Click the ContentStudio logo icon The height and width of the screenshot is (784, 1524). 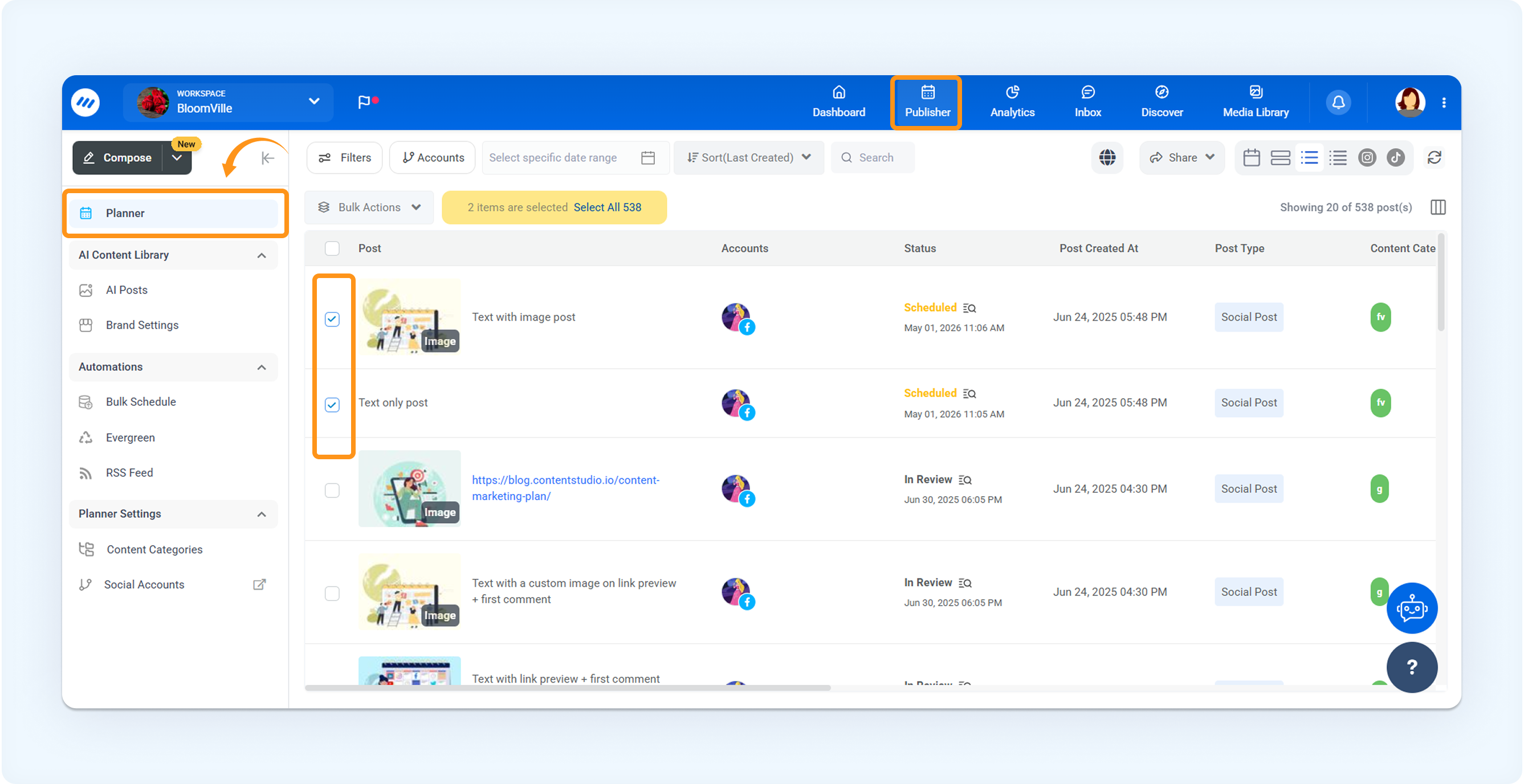tap(85, 103)
